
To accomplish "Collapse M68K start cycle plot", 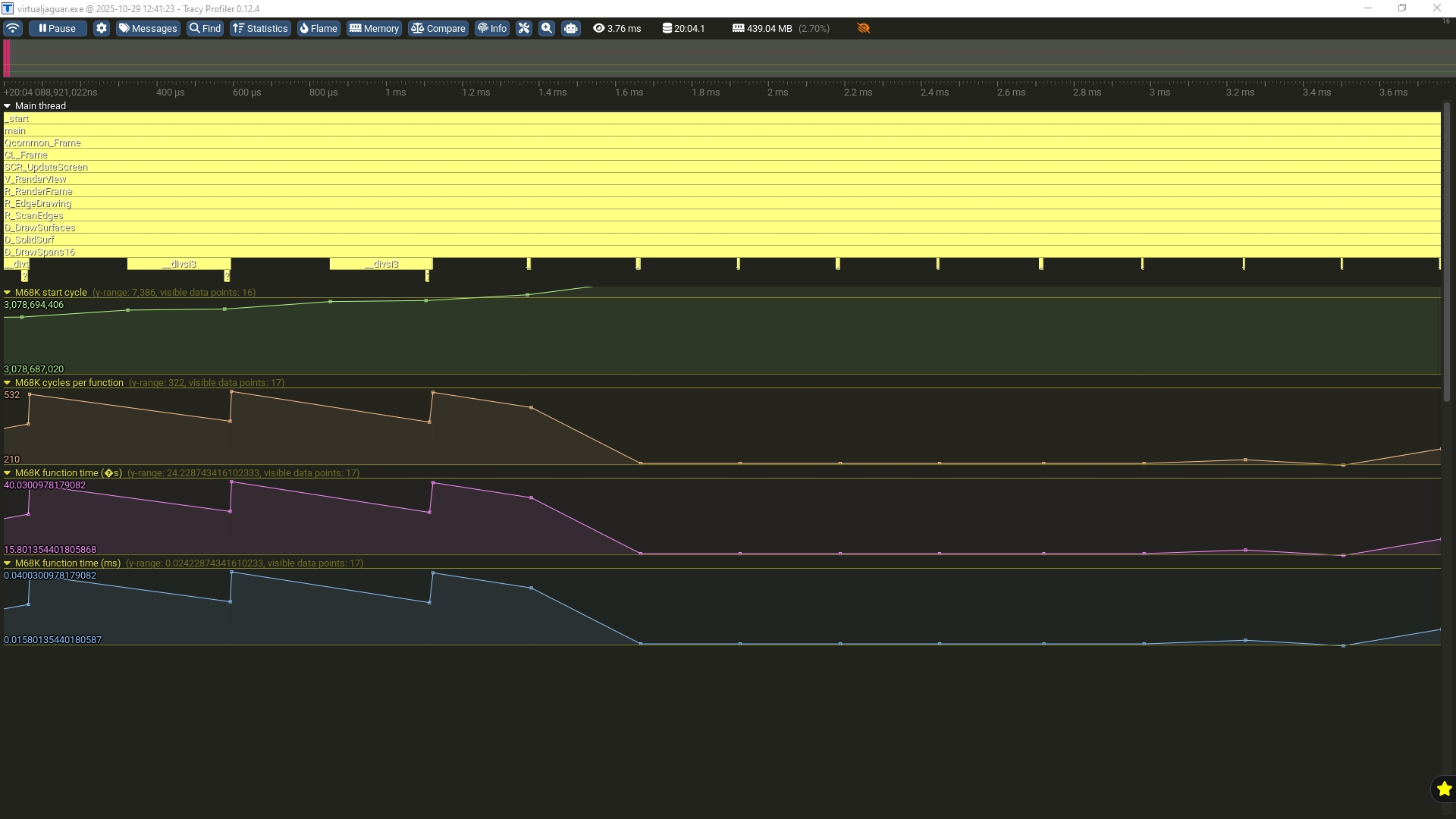I will pyautogui.click(x=8, y=293).
